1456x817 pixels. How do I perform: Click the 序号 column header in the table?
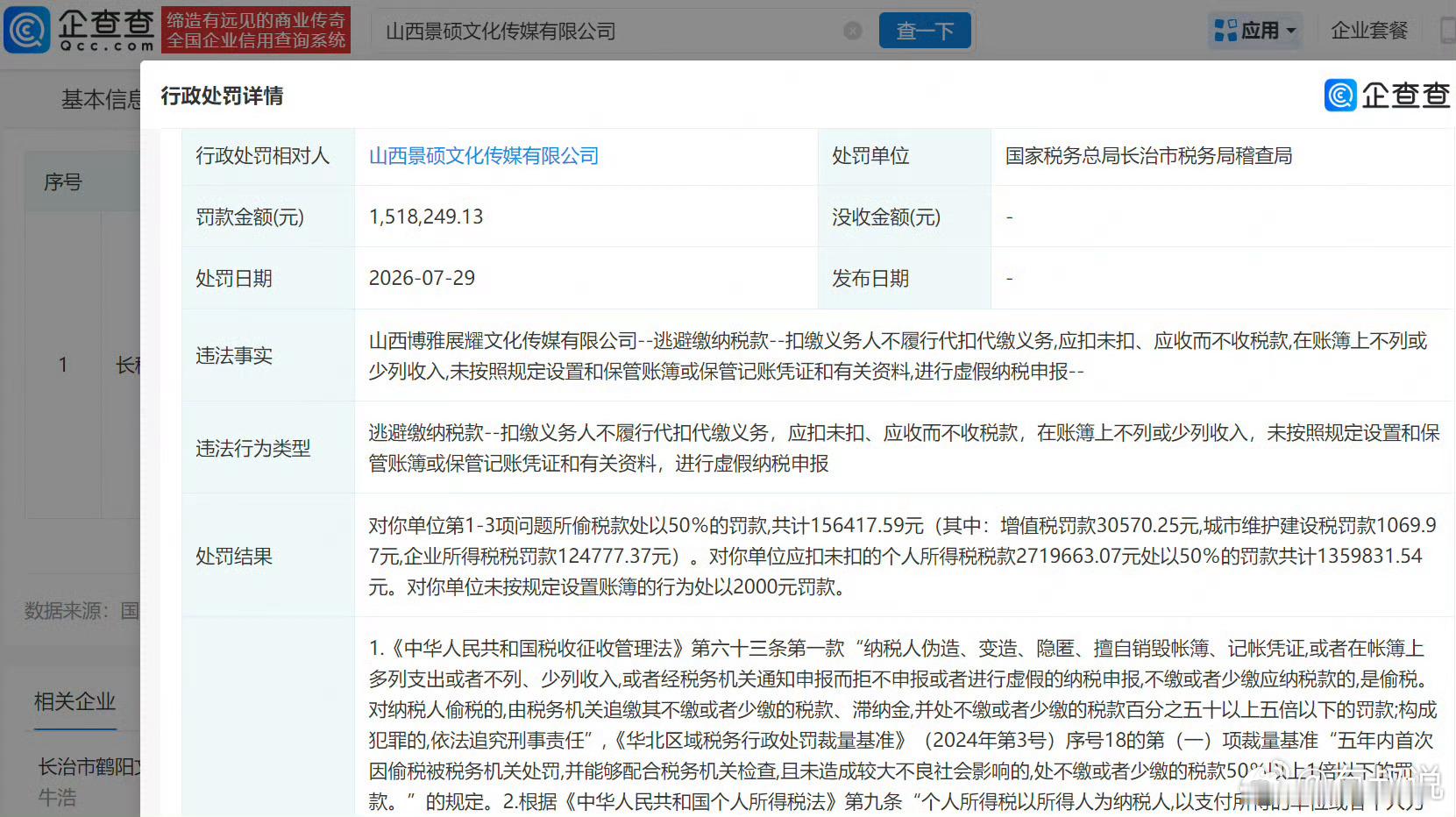point(63,182)
